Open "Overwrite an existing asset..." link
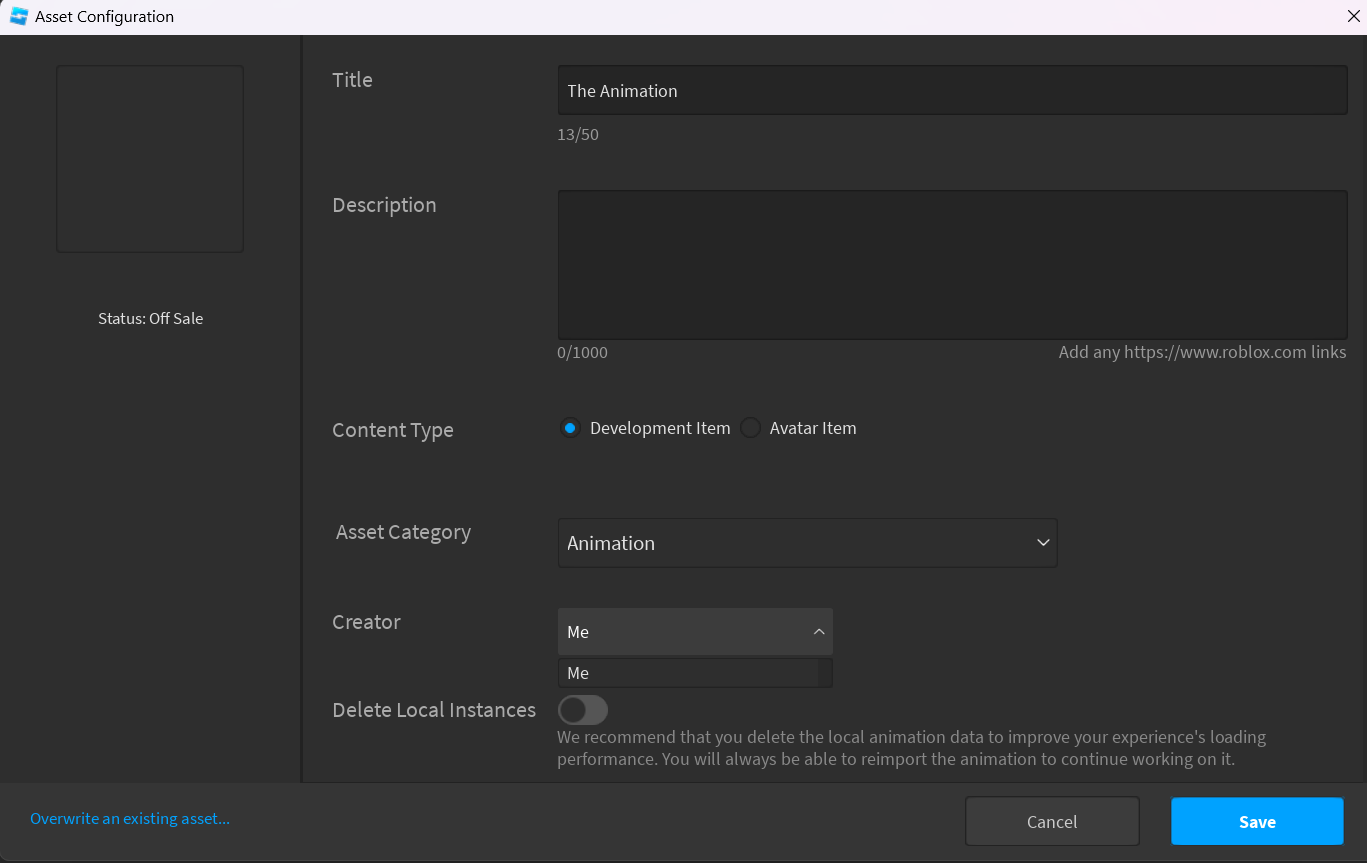 (130, 818)
